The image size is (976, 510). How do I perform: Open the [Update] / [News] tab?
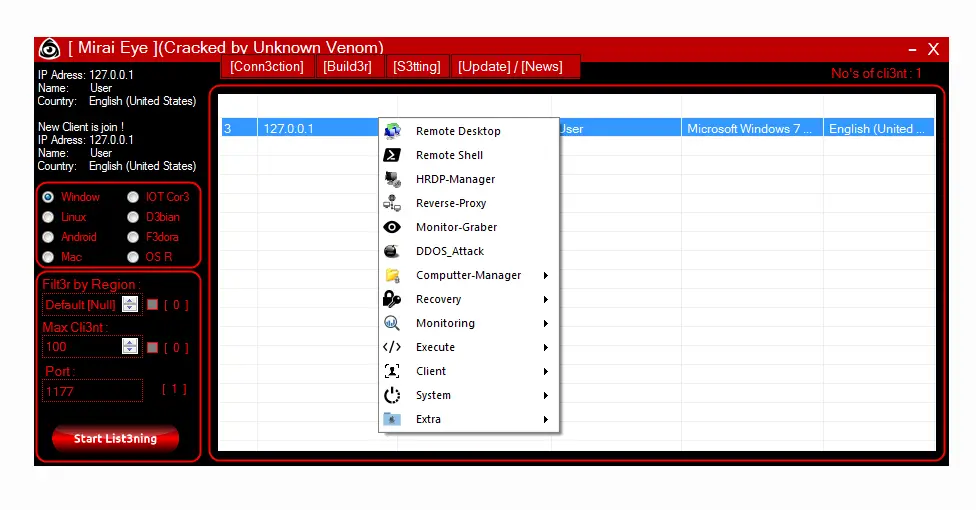click(x=510, y=67)
